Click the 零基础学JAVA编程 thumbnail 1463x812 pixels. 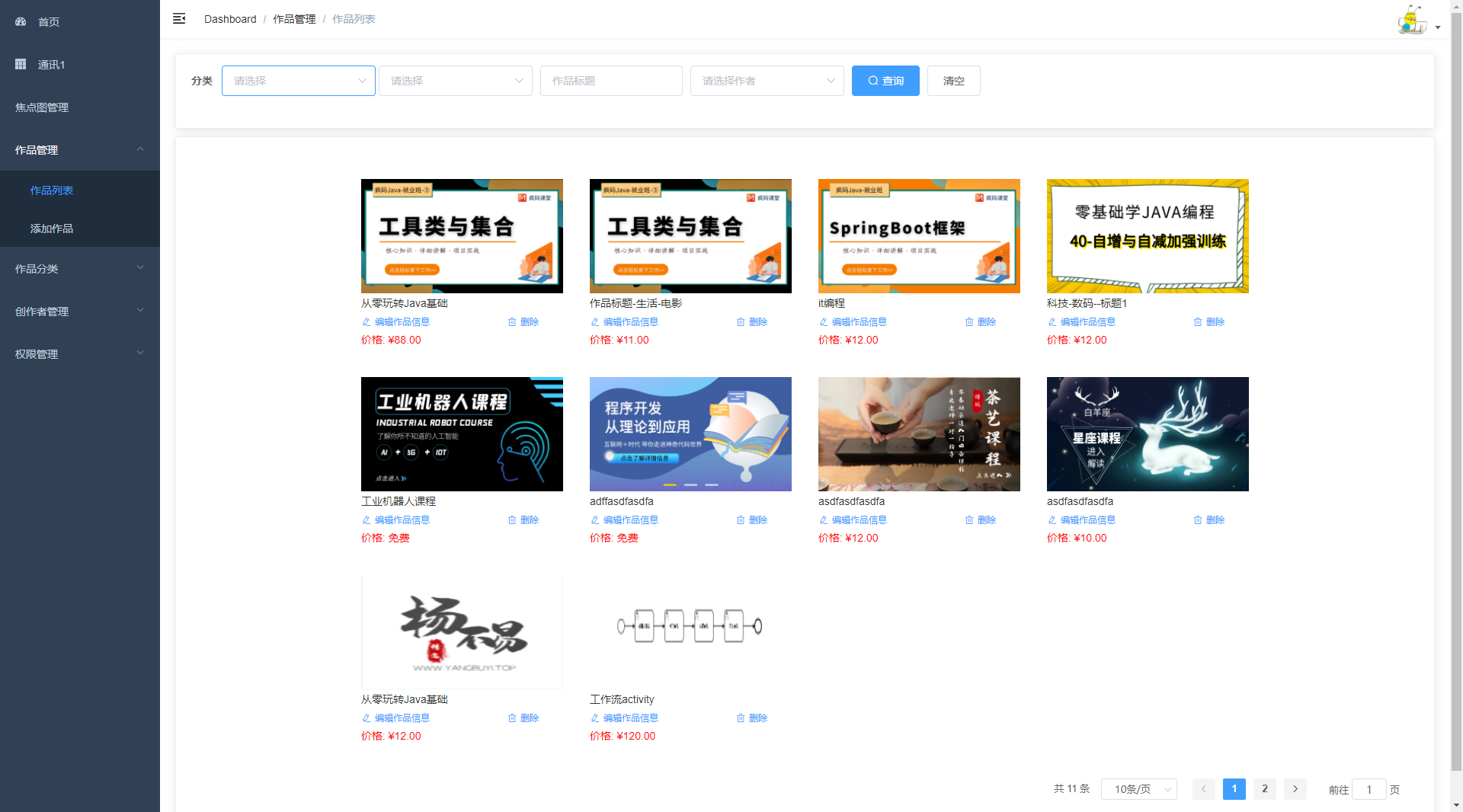point(1148,236)
